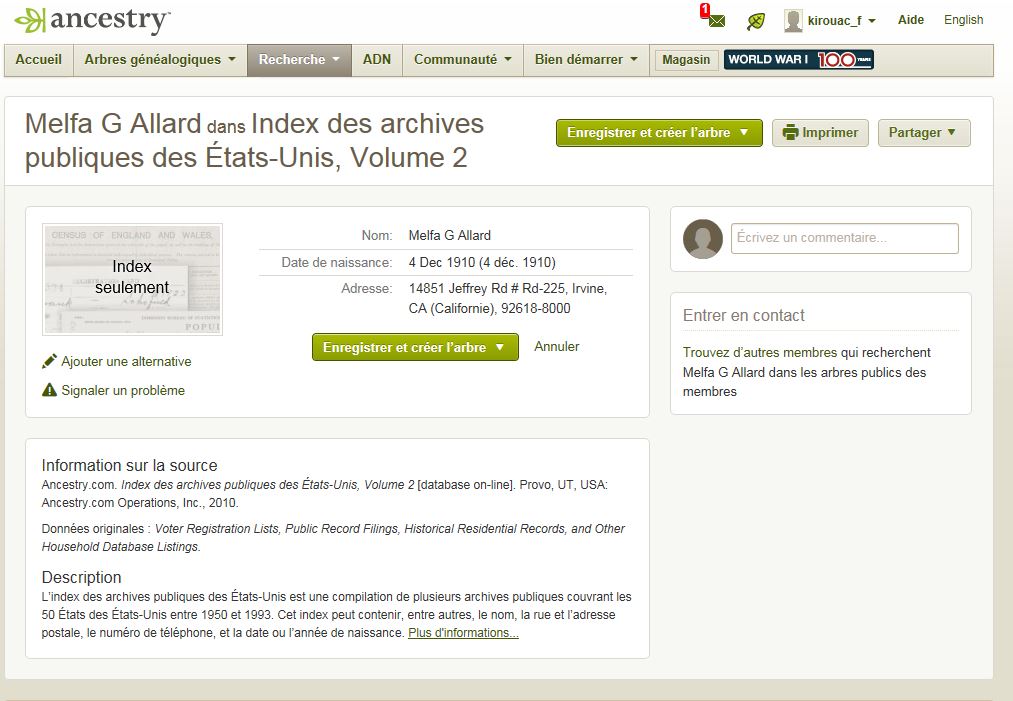Click the Index seulement record thumbnail
This screenshot has height=701, width=1013.
pyautogui.click(x=132, y=279)
